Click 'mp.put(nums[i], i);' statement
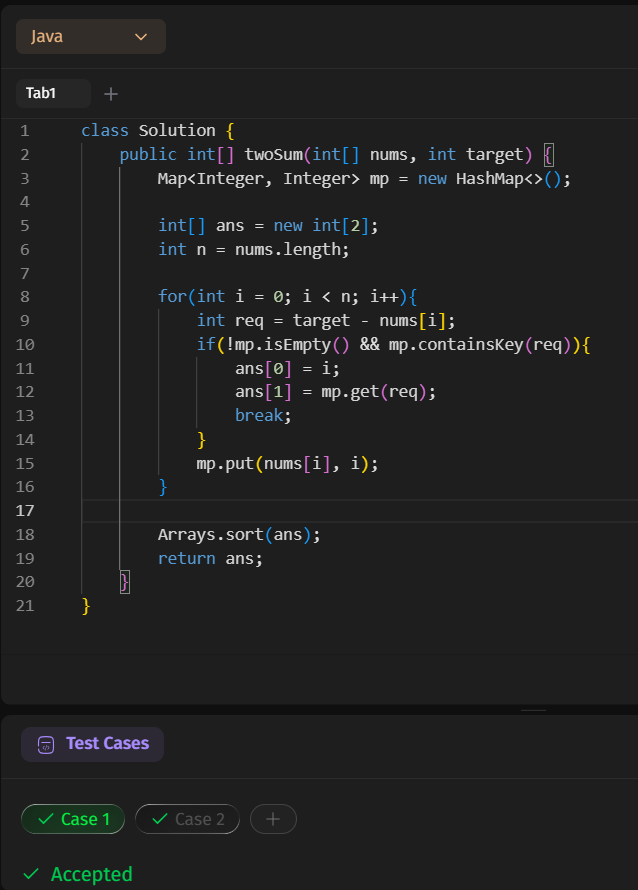Viewport: 638px width, 890px height. coord(287,464)
